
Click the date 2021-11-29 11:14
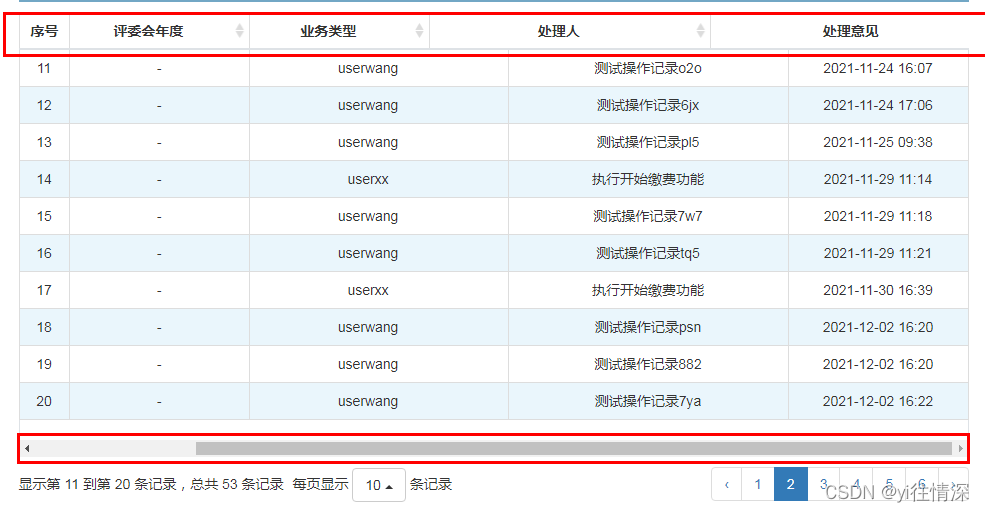(878, 180)
